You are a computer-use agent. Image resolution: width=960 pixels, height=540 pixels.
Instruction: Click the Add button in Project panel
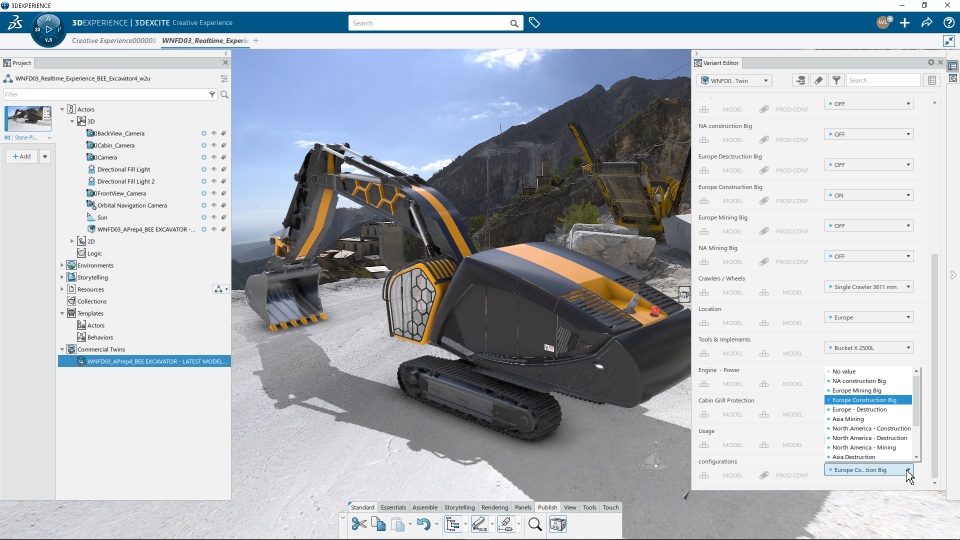coord(22,156)
